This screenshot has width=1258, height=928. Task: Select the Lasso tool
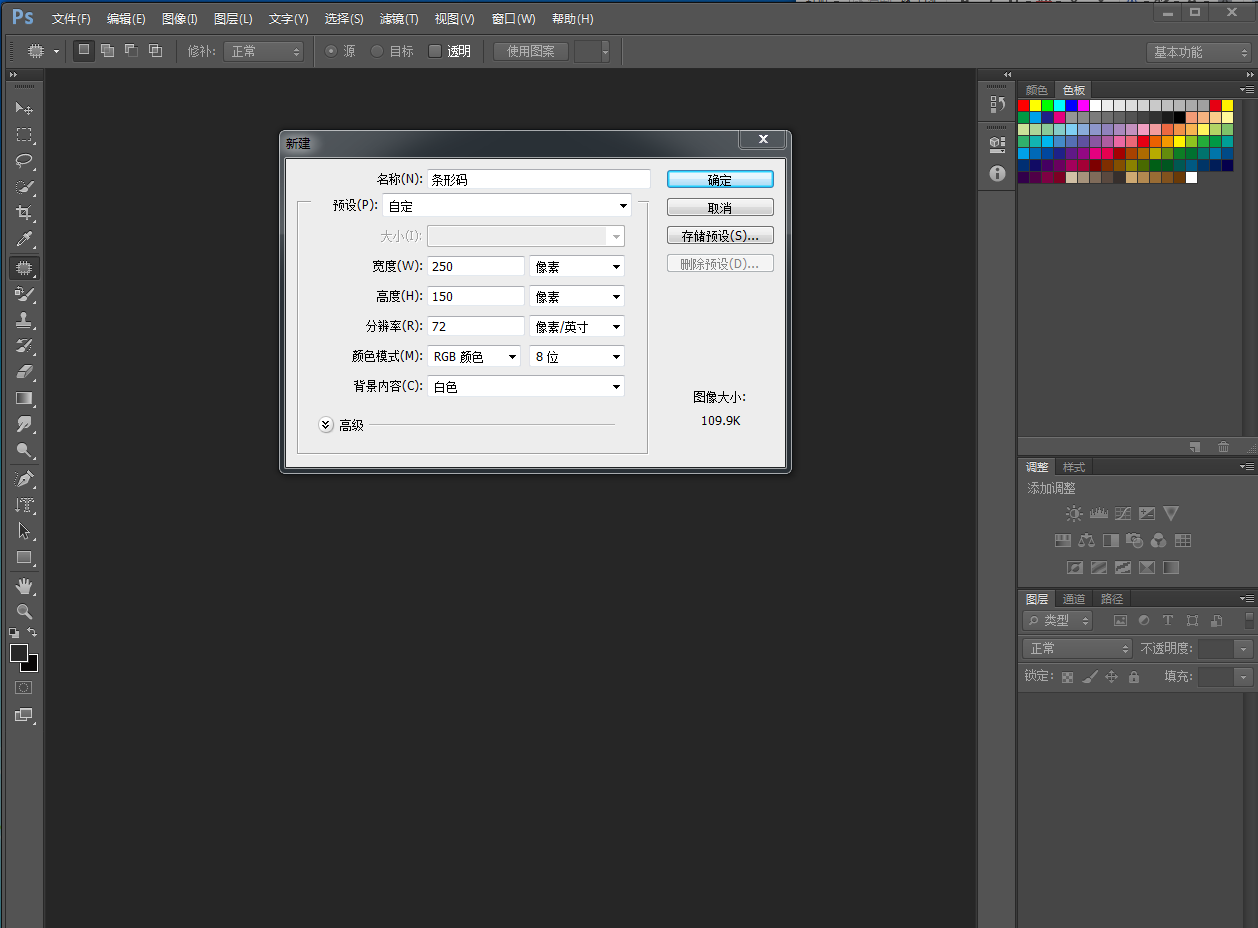coord(24,161)
